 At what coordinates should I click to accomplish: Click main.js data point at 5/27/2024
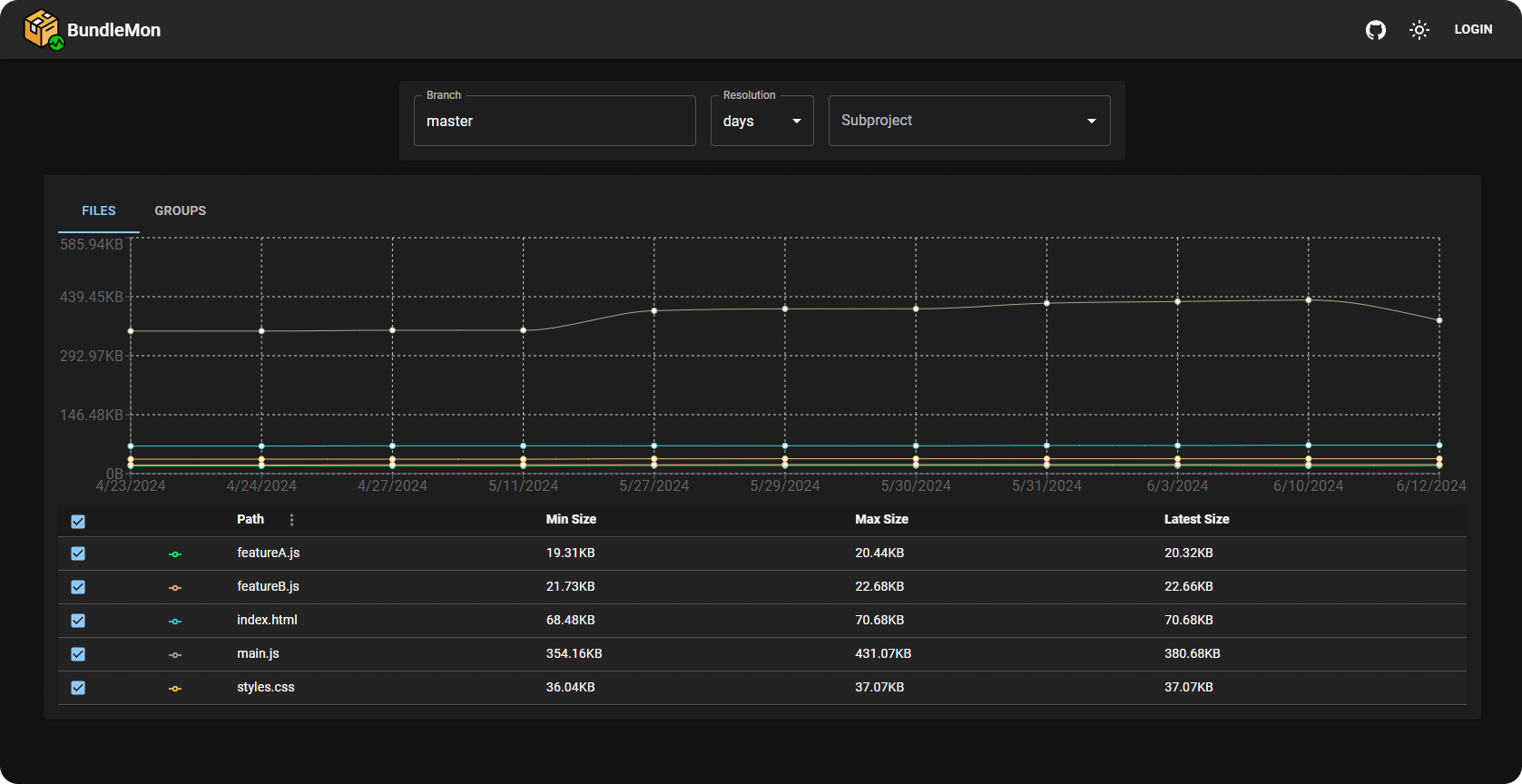654,311
